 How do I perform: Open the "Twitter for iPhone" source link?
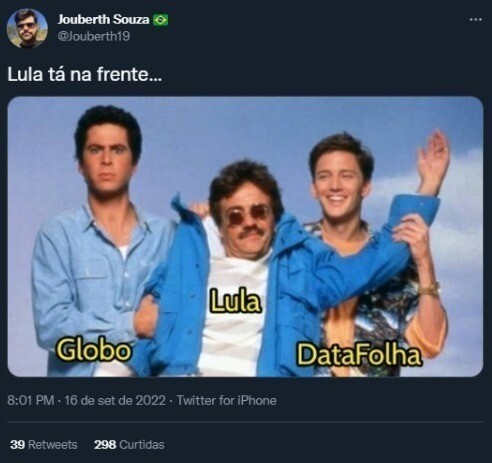coord(226,400)
